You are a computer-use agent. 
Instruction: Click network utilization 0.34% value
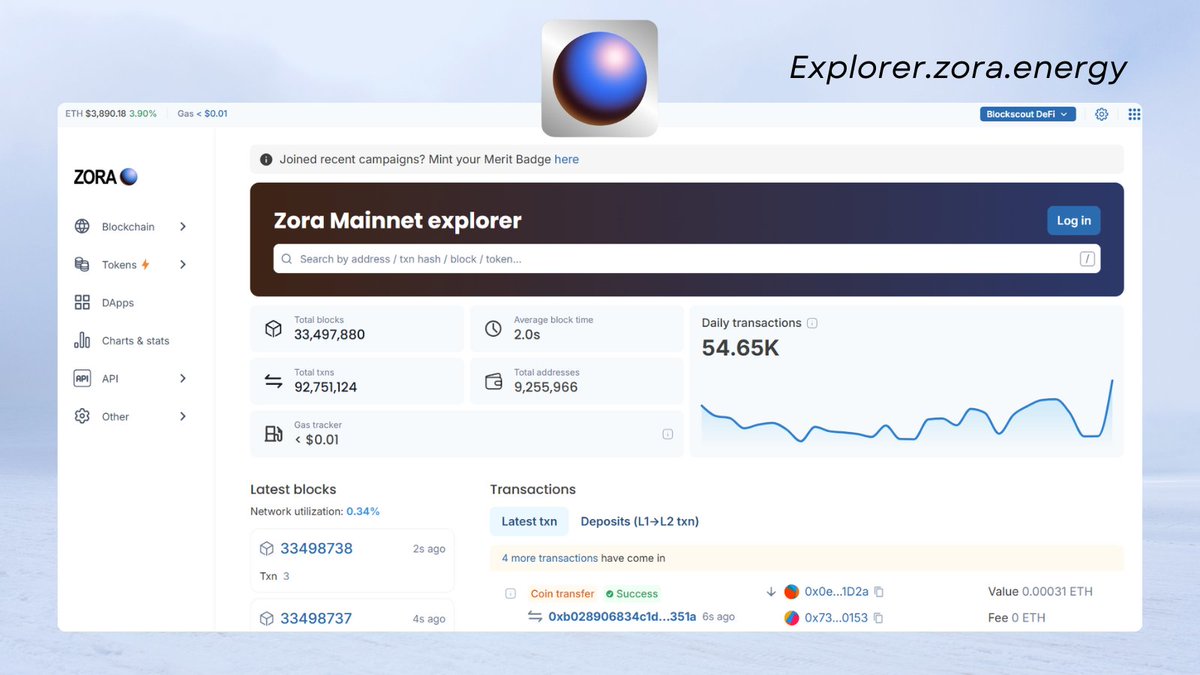[363, 511]
